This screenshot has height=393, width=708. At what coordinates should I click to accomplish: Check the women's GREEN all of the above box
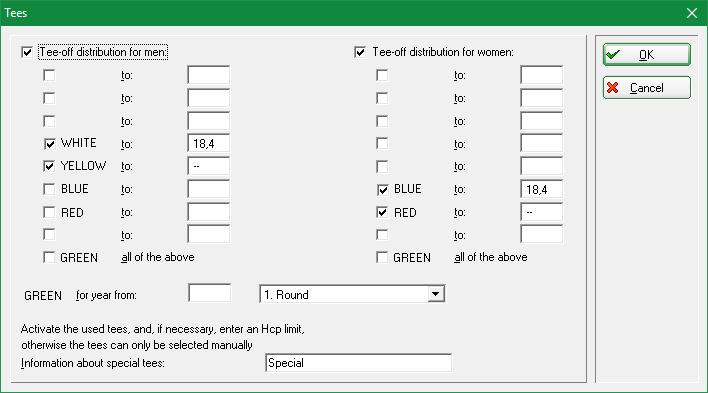tap(382, 257)
